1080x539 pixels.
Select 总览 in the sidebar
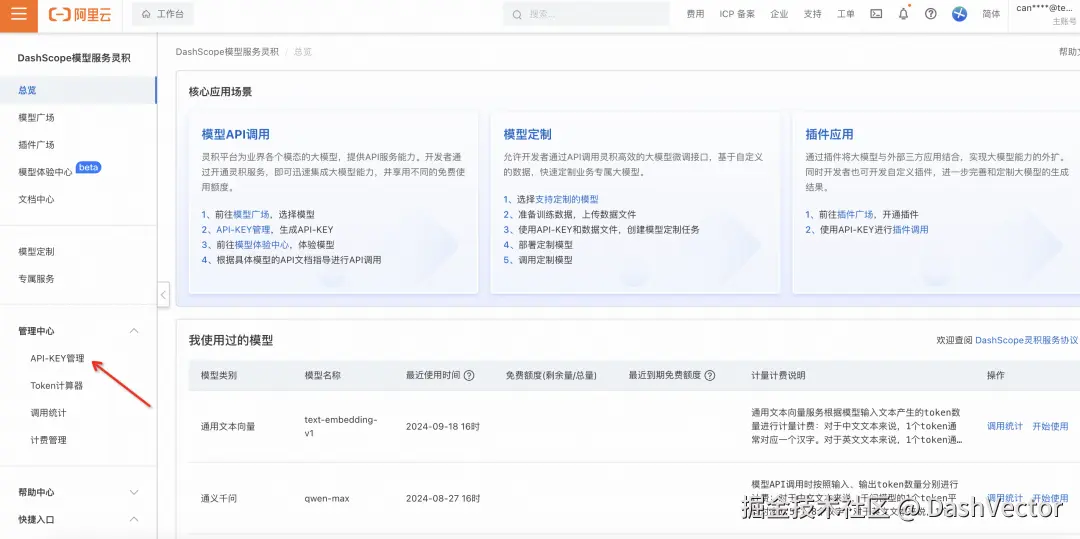click(78, 90)
